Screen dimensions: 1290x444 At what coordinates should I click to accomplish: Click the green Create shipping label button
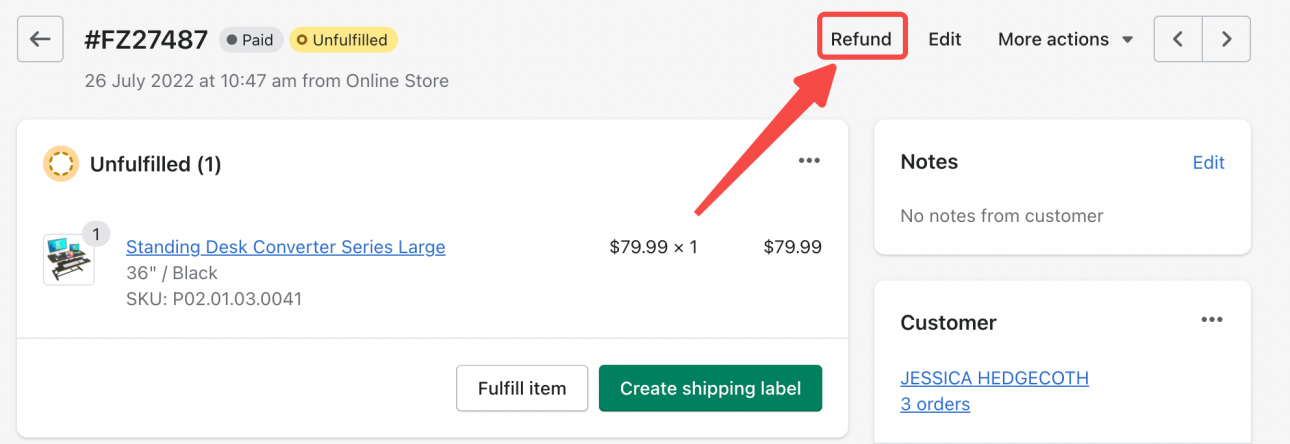pos(710,388)
